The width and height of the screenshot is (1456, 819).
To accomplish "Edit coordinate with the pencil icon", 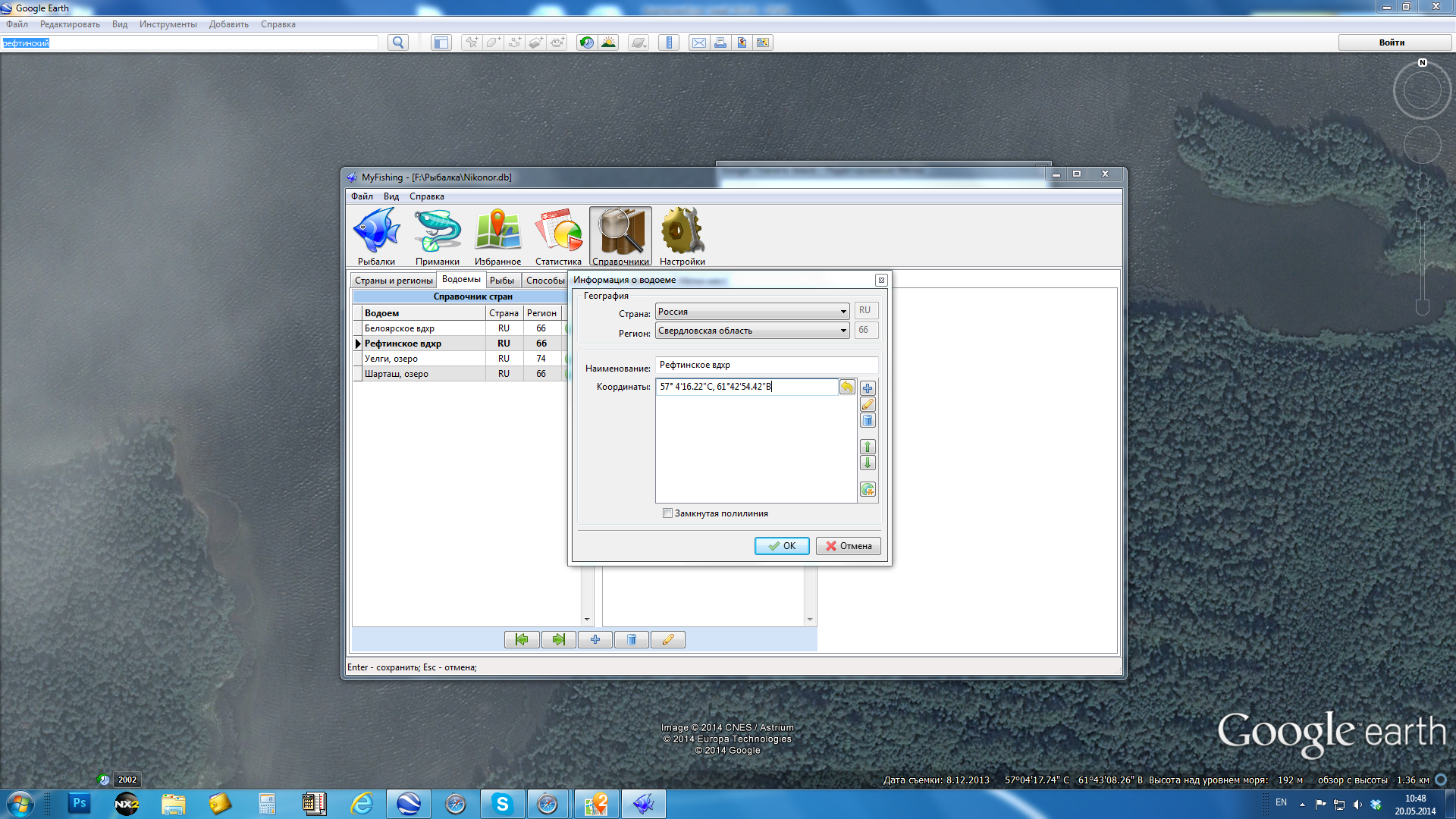I will [x=868, y=404].
